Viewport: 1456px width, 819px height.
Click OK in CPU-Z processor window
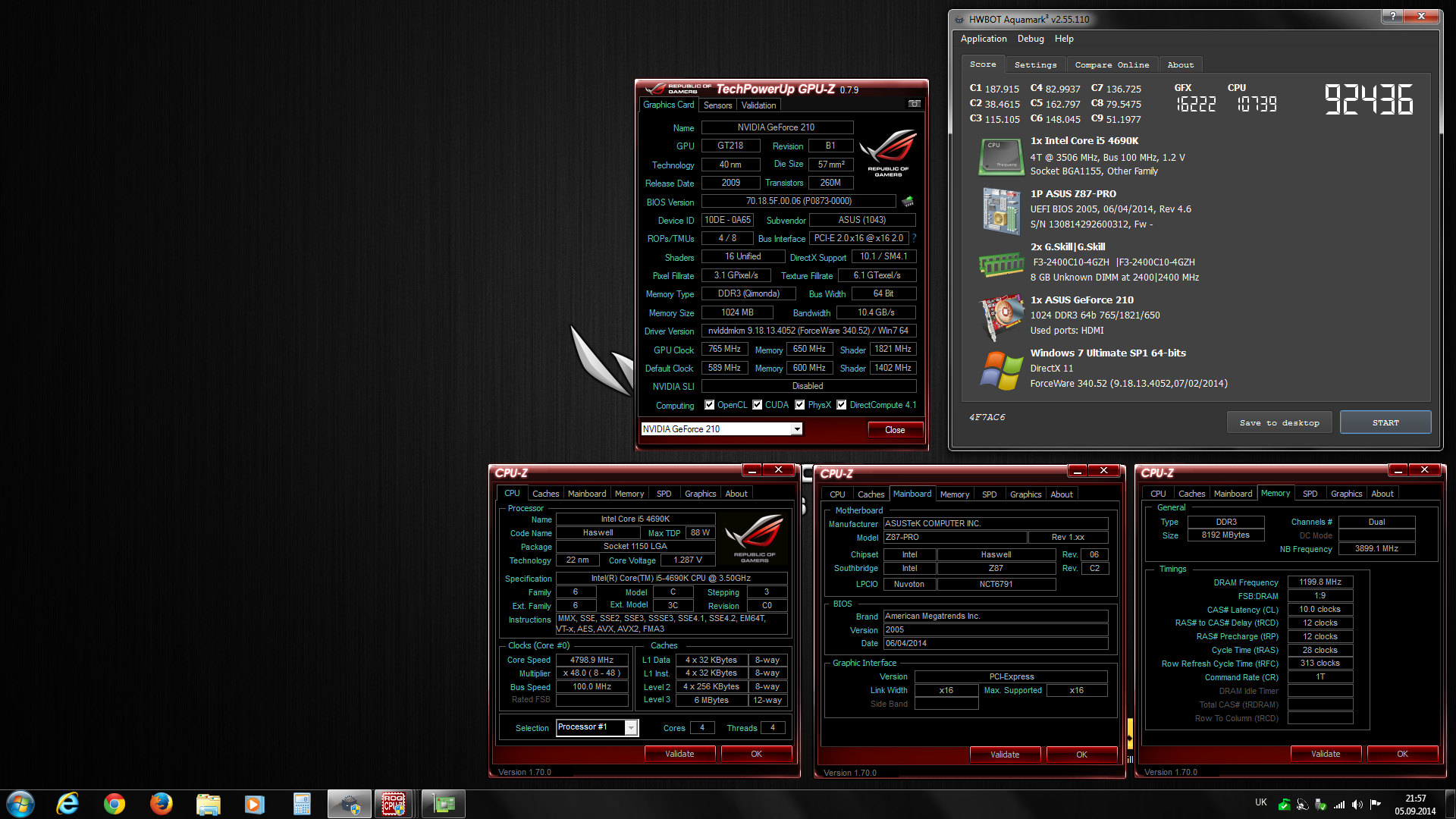(x=756, y=754)
